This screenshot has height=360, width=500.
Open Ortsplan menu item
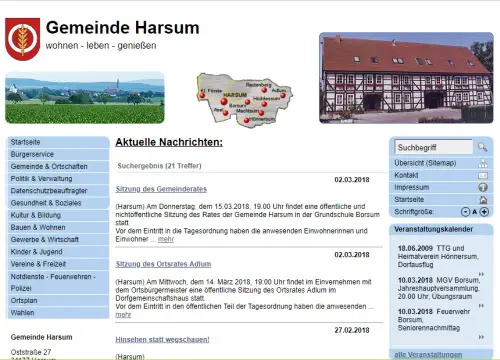point(58,301)
